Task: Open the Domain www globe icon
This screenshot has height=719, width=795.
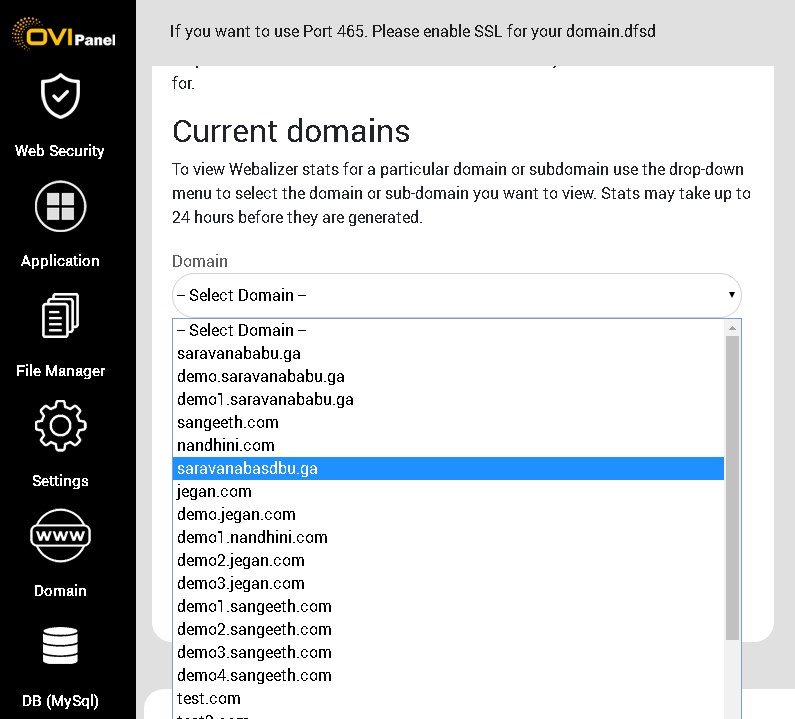Action: (60, 535)
